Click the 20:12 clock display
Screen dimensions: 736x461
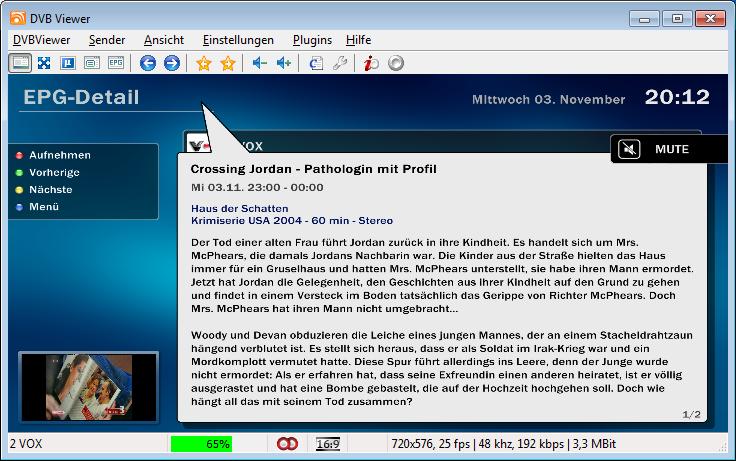pos(677,98)
